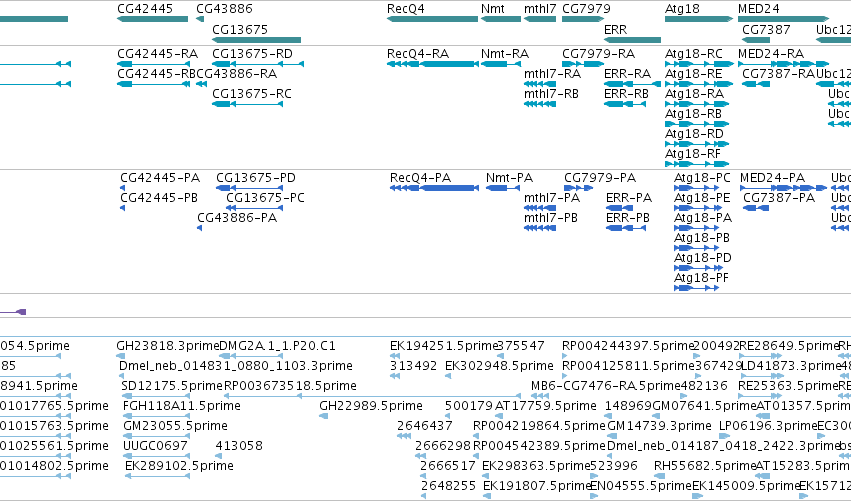Open transcript CG7979-RA
Image resolution: width=851 pixels, height=501 pixels.
click(x=599, y=54)
